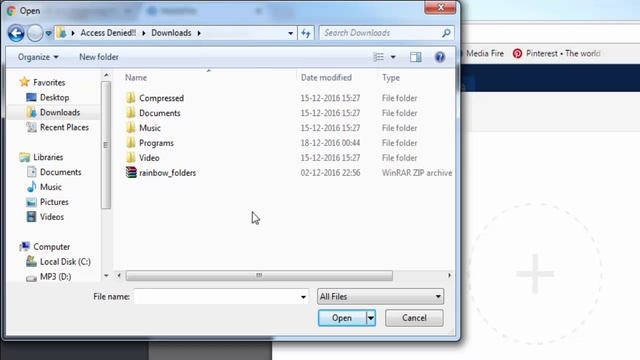Change view with the view icon
Image resolution: width=640 pixels, height=360 pixels.
click(x=378, y=57)
